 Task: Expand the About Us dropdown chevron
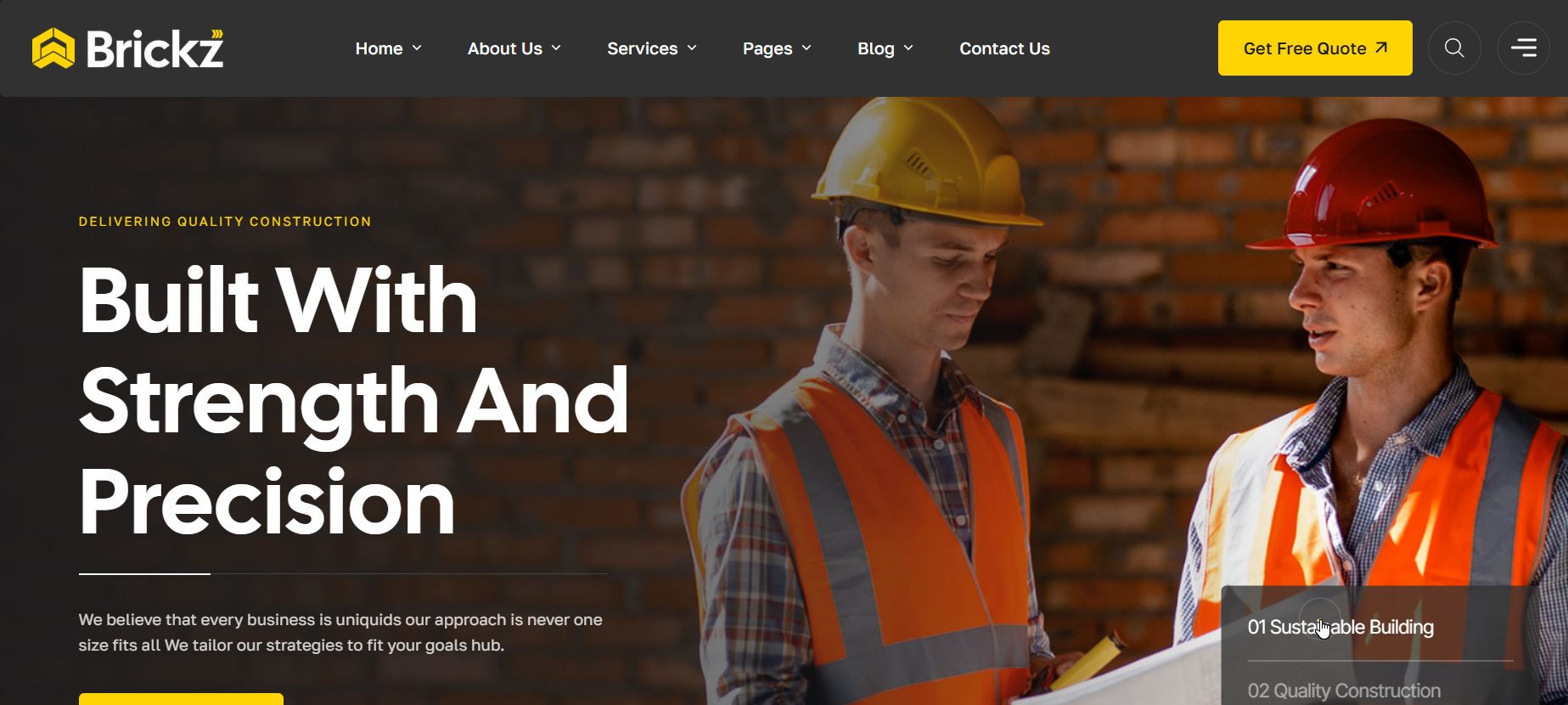point(556,48)
